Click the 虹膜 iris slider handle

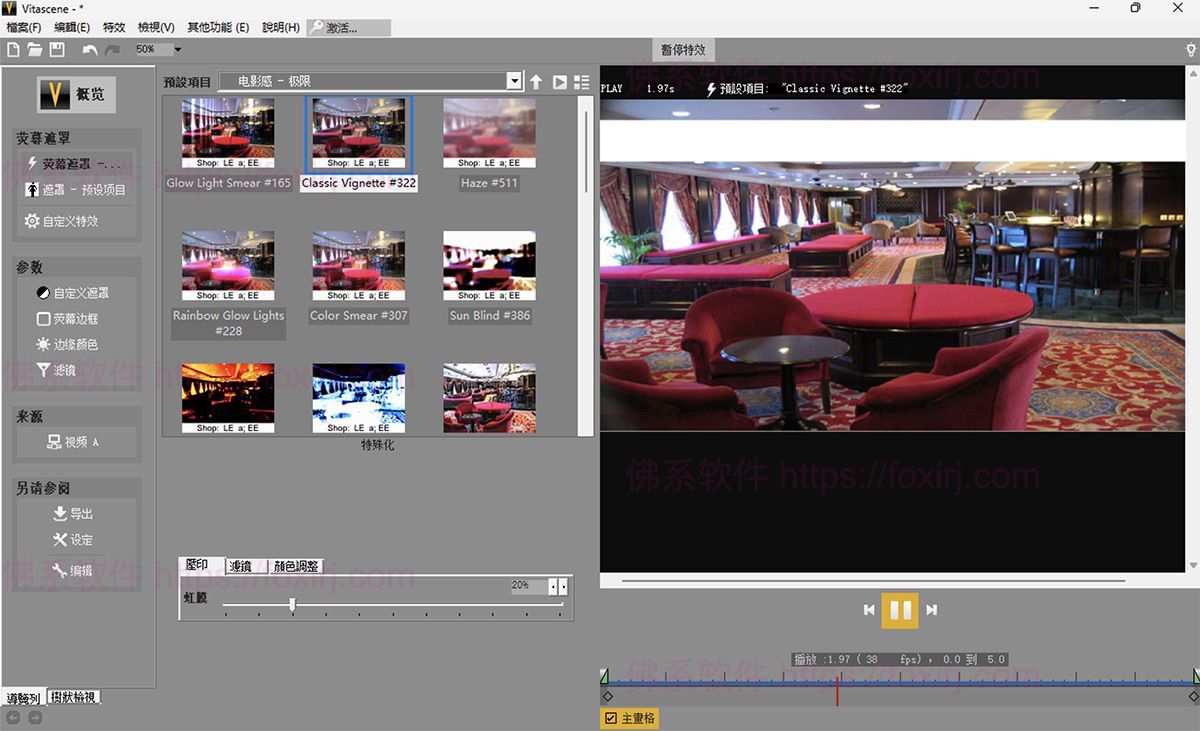click(x=292, y=604)
